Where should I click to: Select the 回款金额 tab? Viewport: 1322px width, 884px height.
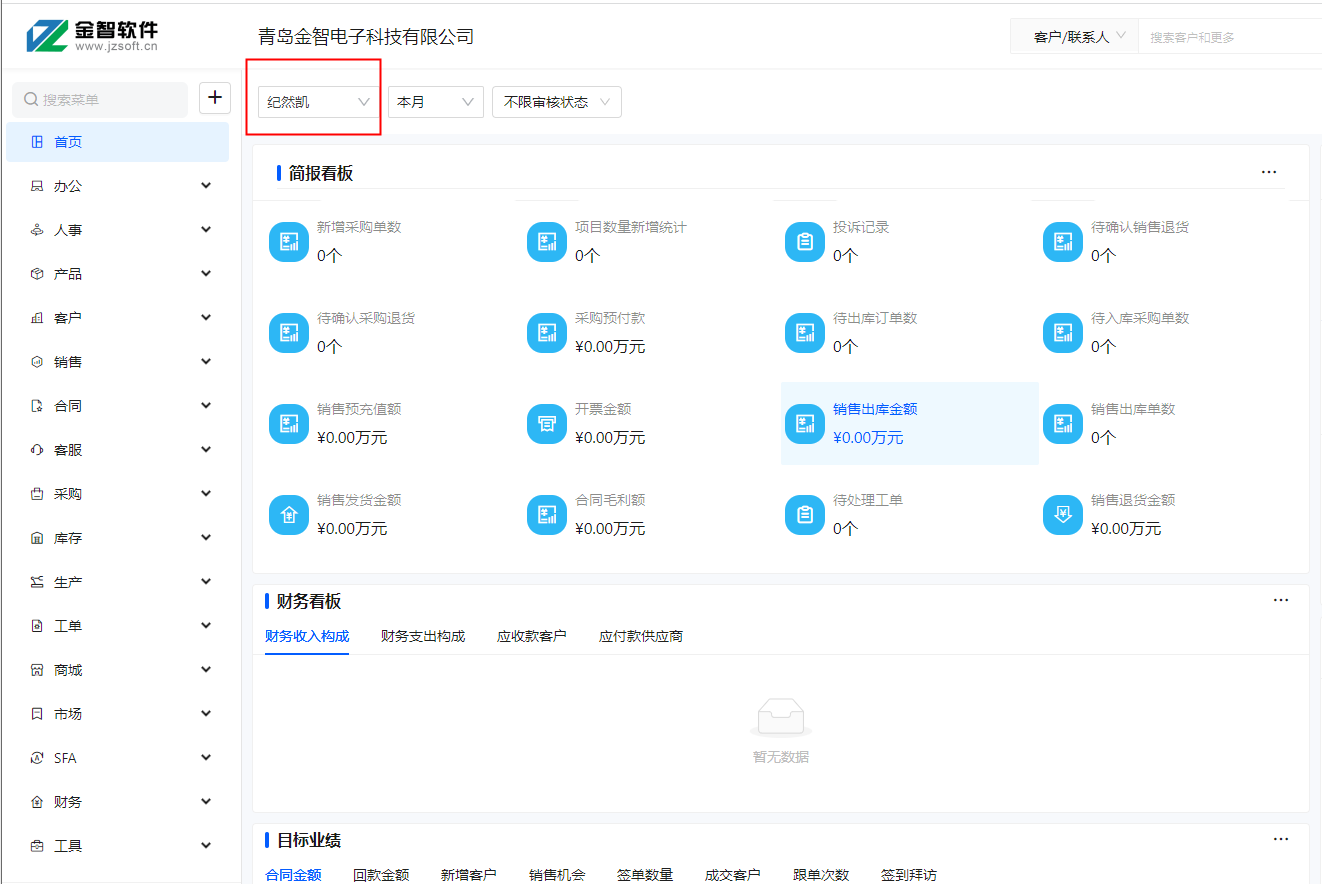click(x=381, y=875)
